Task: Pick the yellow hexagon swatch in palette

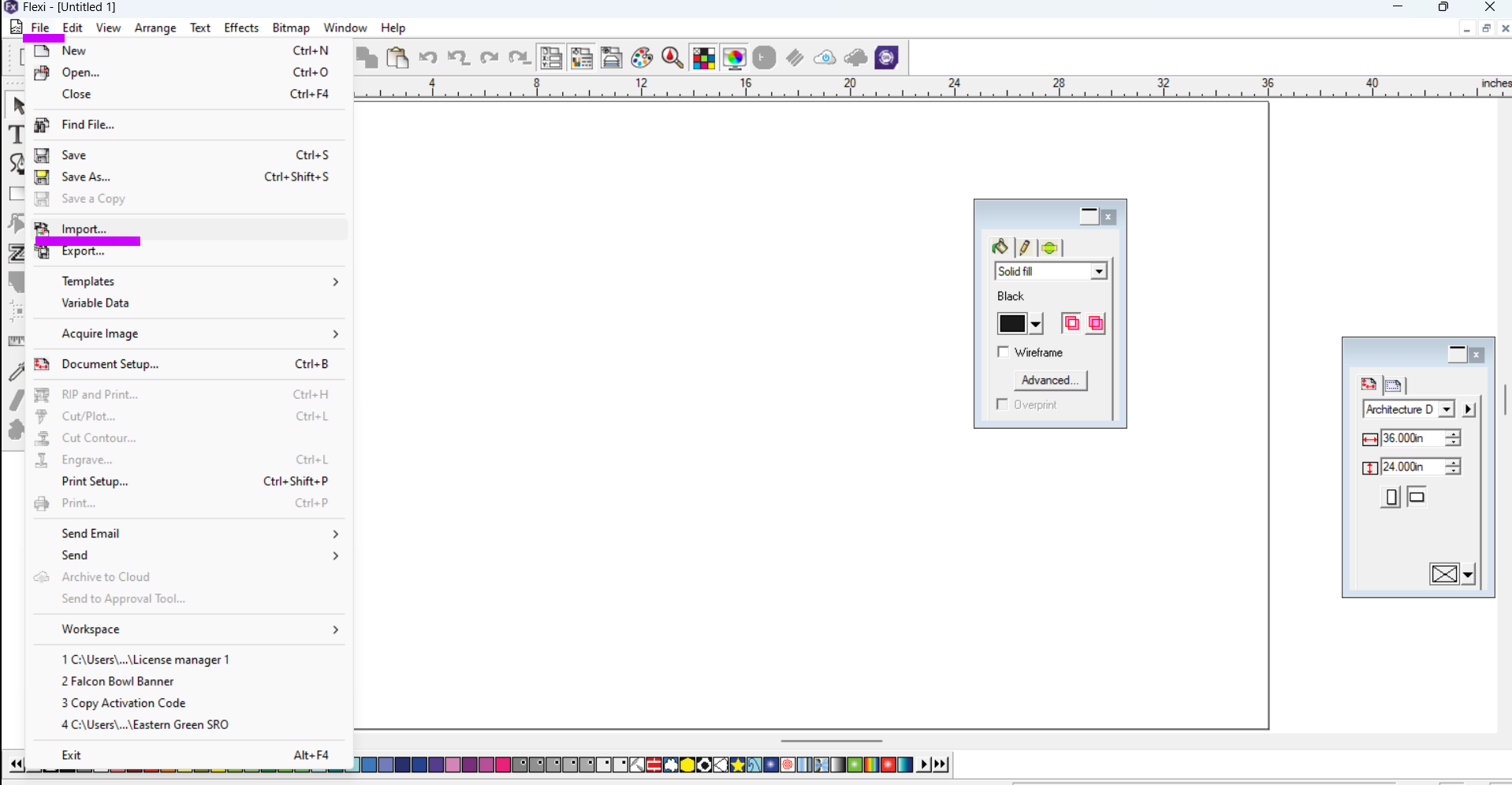Action: 687,765
